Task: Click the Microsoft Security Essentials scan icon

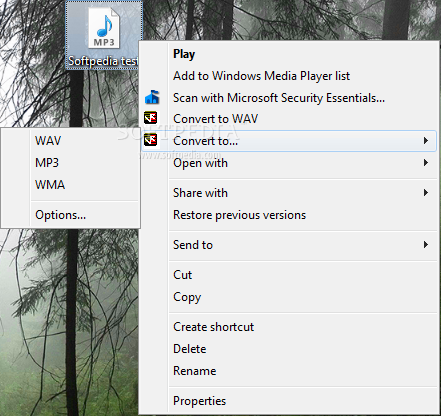Action: pyautogui.click(x=152, y=97)
